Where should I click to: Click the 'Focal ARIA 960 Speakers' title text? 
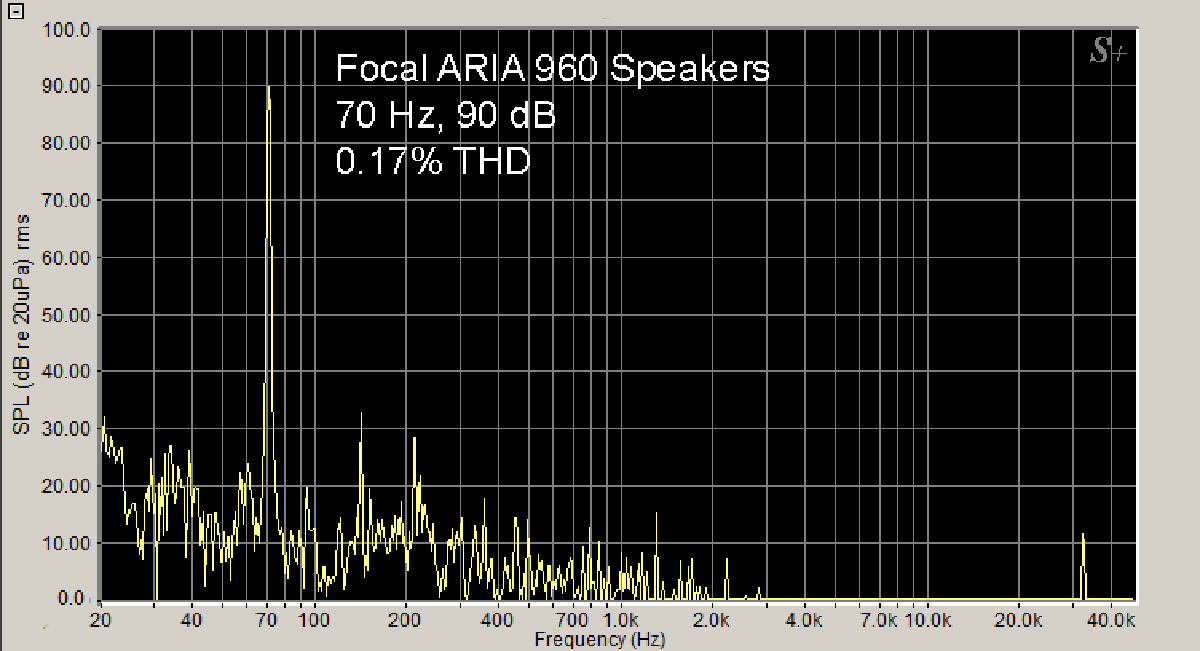pyautogui.click(x=552, y=69)
